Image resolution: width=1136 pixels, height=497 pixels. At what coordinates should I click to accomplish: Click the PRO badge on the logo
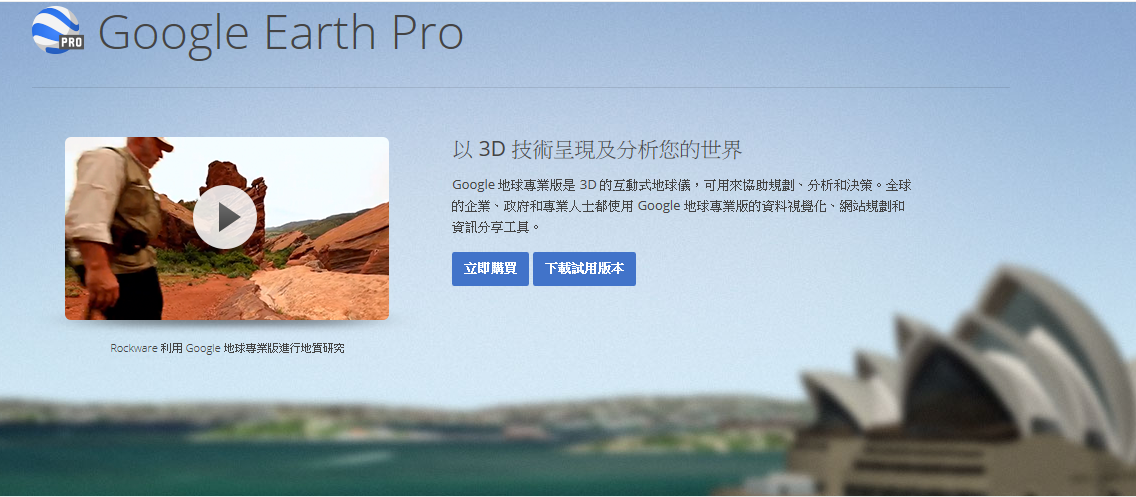click(x=71, y=42)
